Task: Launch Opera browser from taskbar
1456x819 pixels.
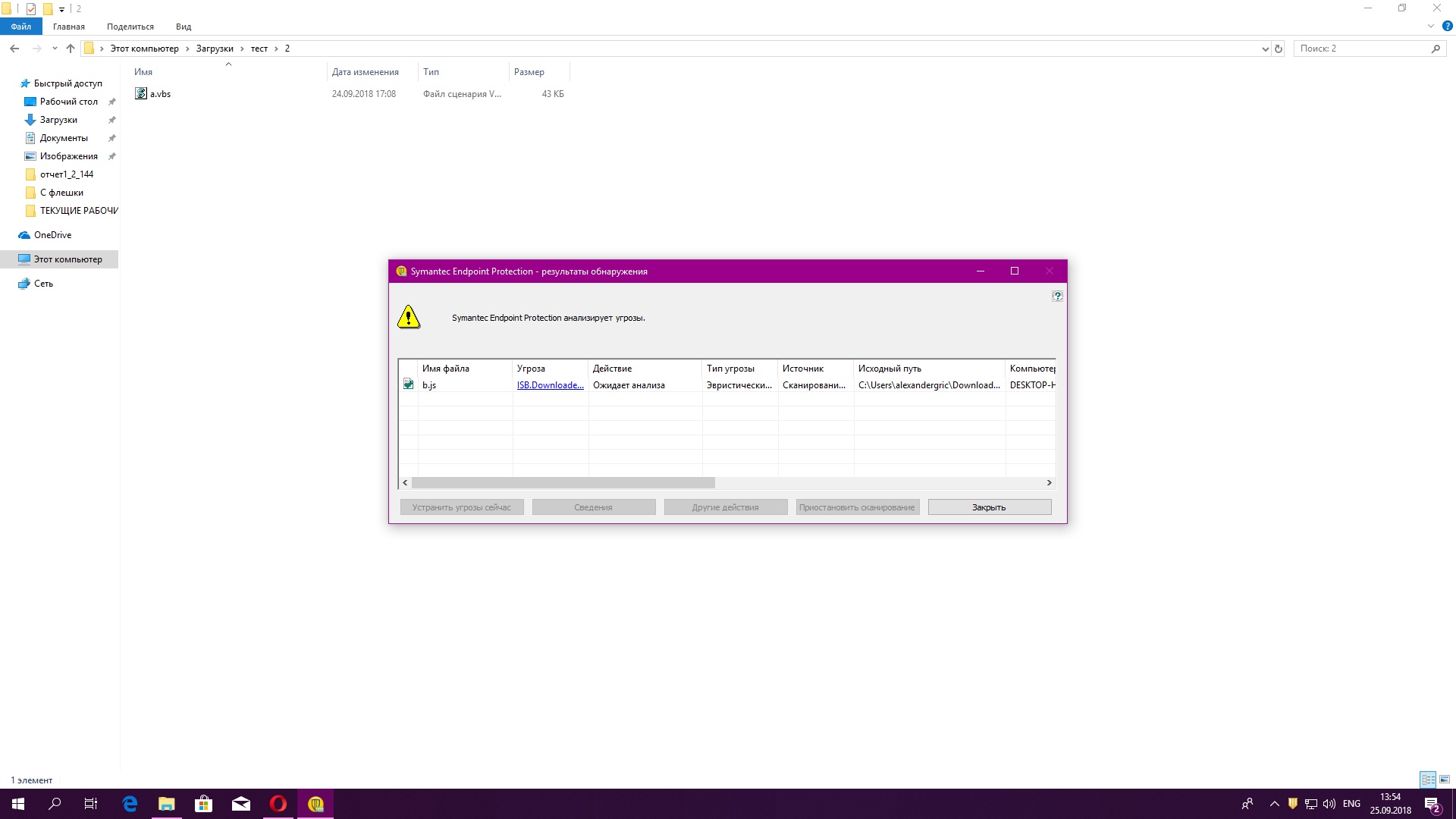Action: (x=278, y=804)
